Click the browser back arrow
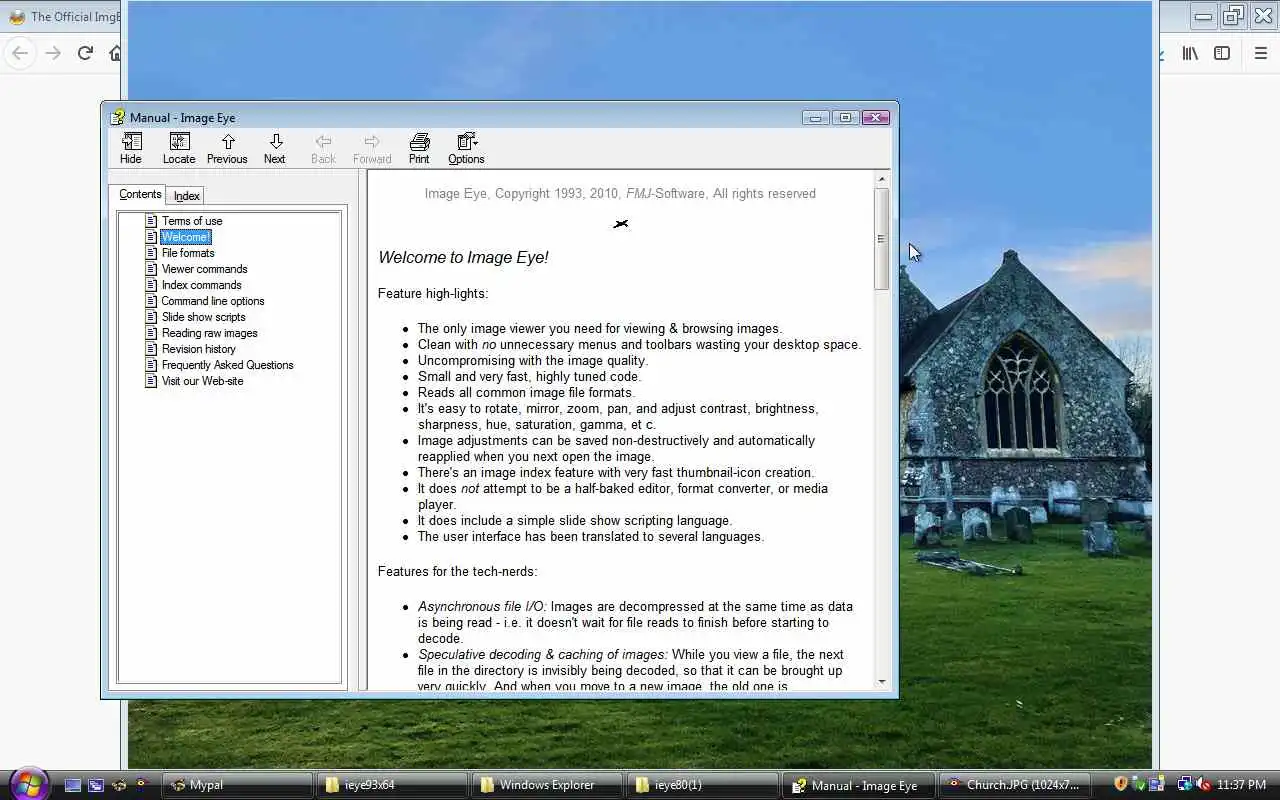The height and width of the screenshot is (800, 1280). pyautogui.click(x=20, y=53)
